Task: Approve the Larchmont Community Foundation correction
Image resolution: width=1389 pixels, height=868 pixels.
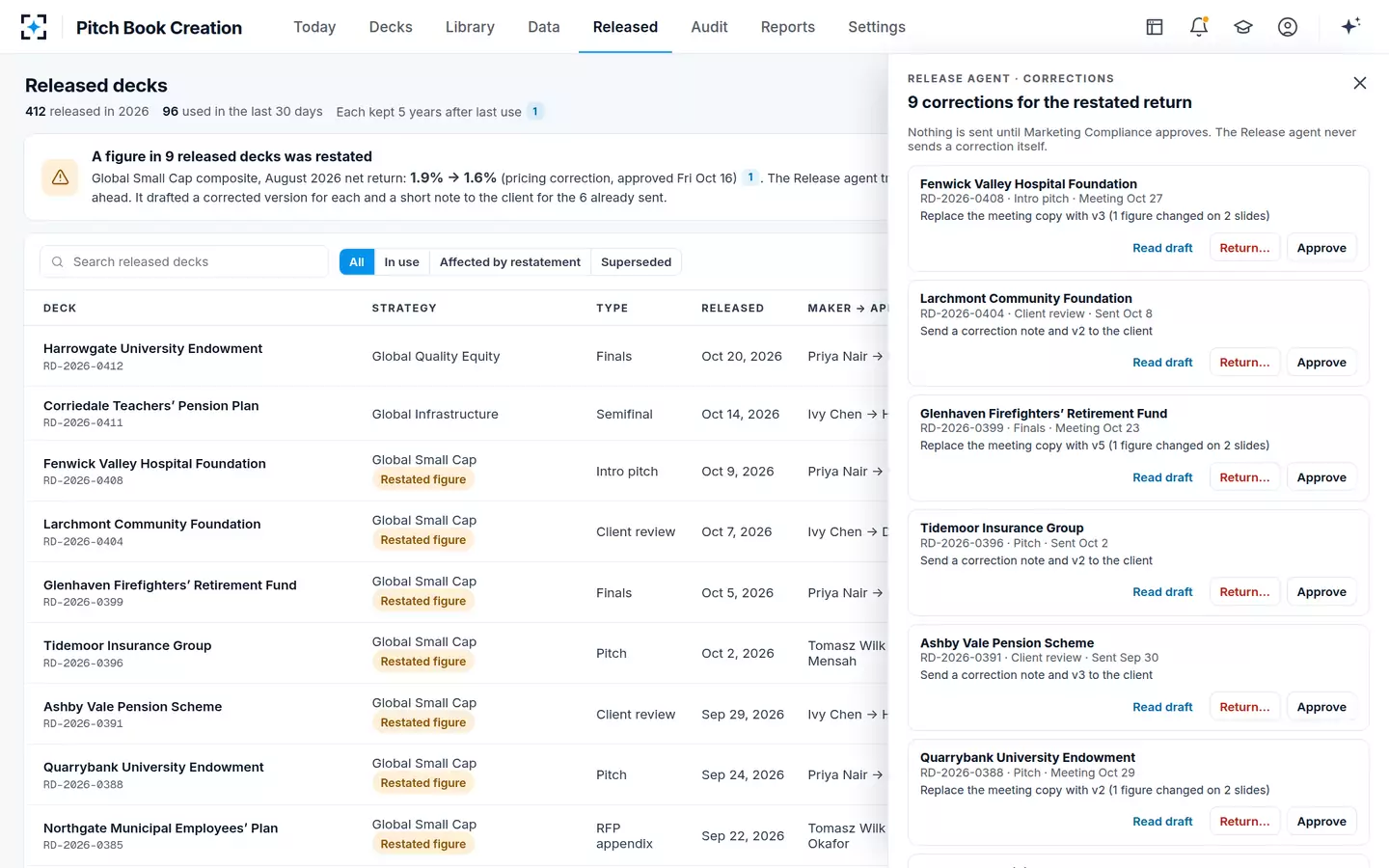Action: (1321, 363)
